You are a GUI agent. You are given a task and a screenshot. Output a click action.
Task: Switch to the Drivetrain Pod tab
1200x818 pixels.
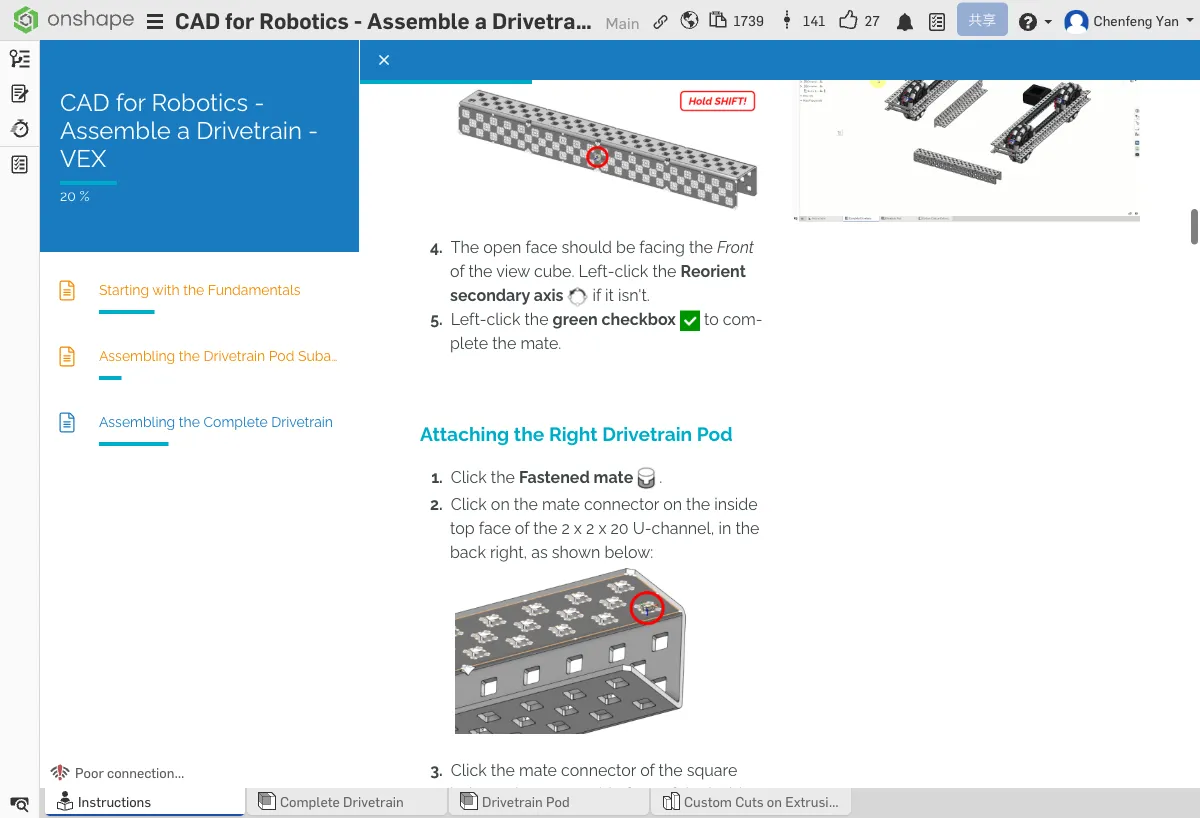[x=525, y=802]
